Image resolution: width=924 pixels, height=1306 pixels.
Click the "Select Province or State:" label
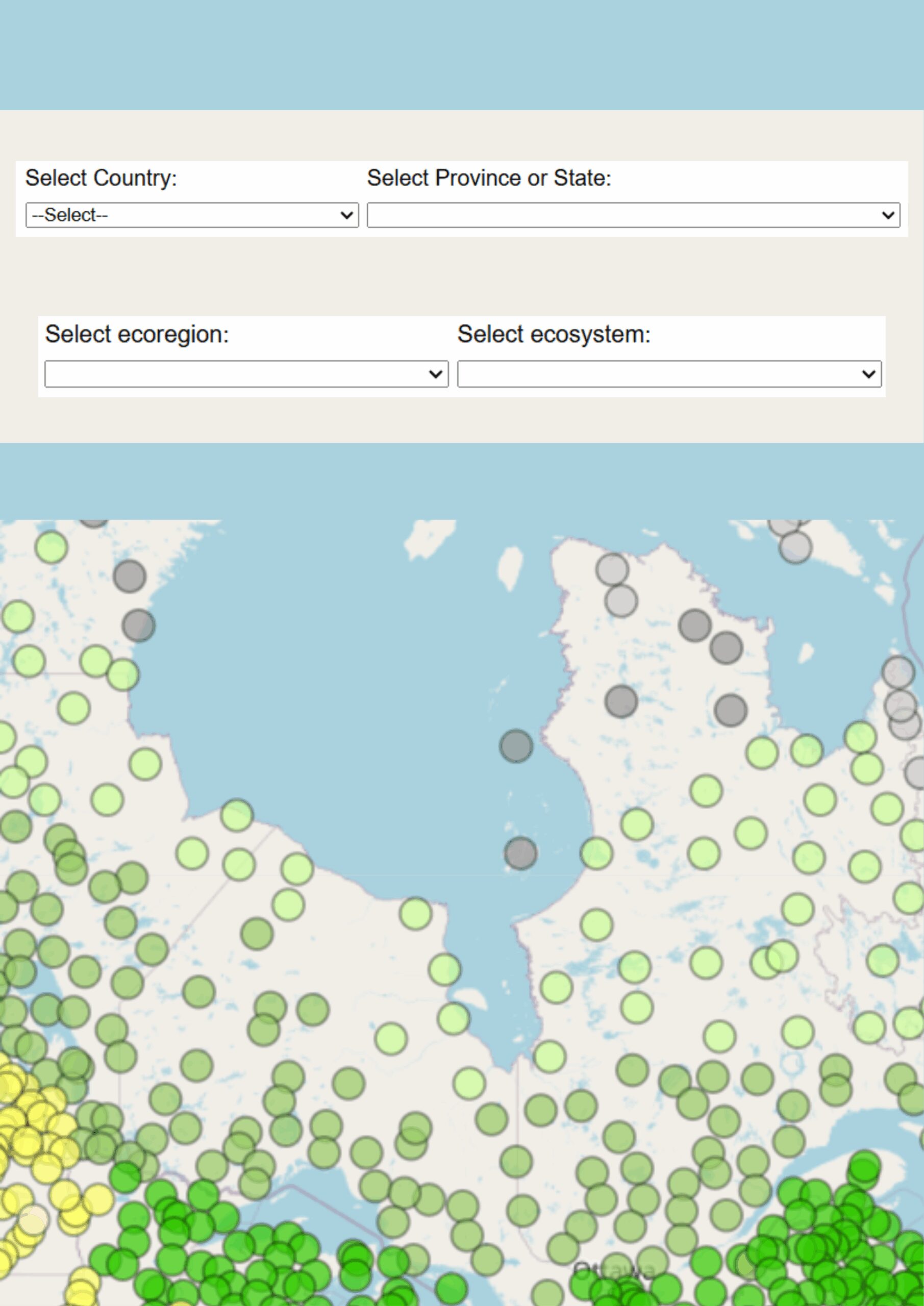click(x=489, y=178)
